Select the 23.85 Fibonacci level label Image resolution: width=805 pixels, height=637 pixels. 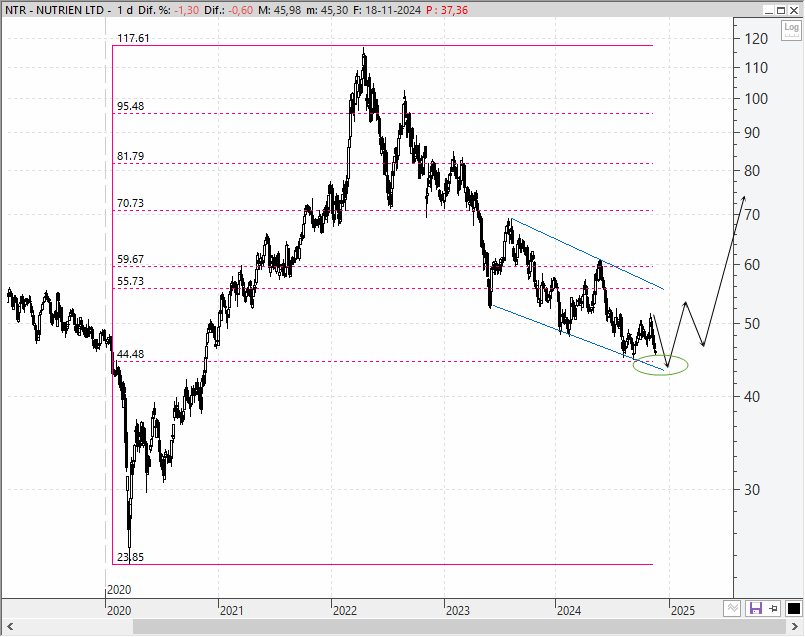tap(130, 557)
